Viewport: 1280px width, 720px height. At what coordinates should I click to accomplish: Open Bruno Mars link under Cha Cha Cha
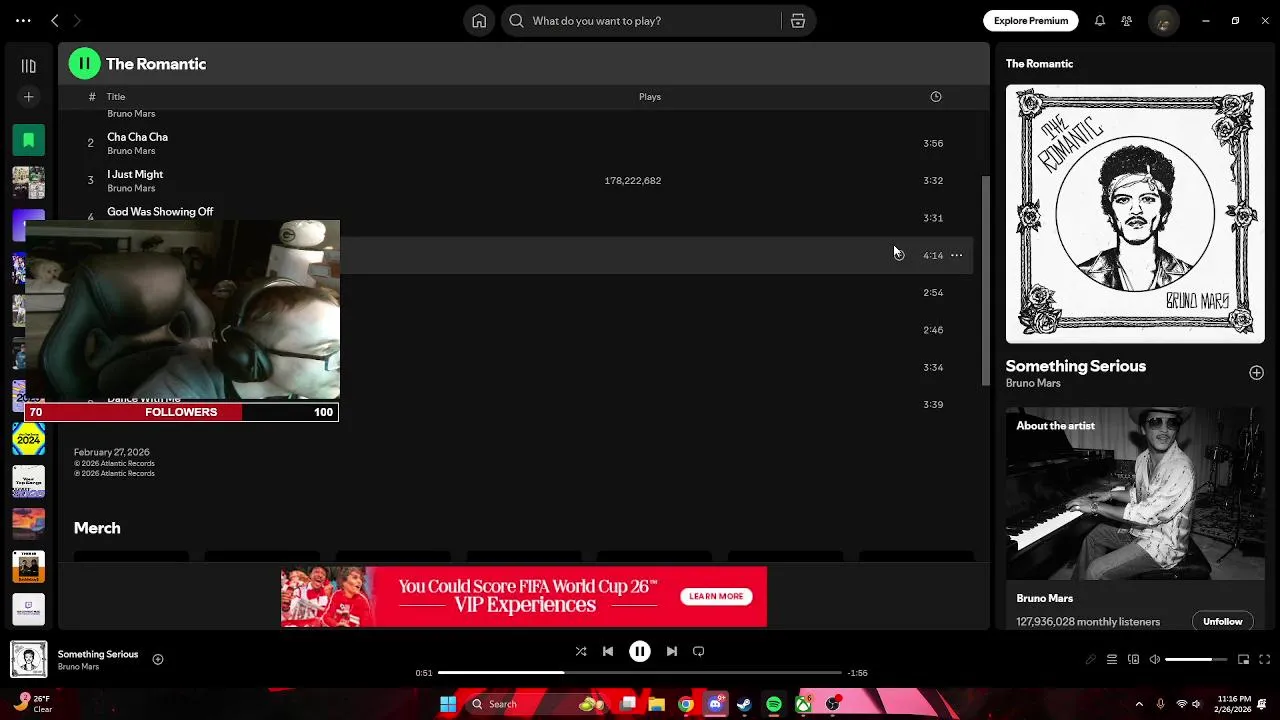(131, 151)
